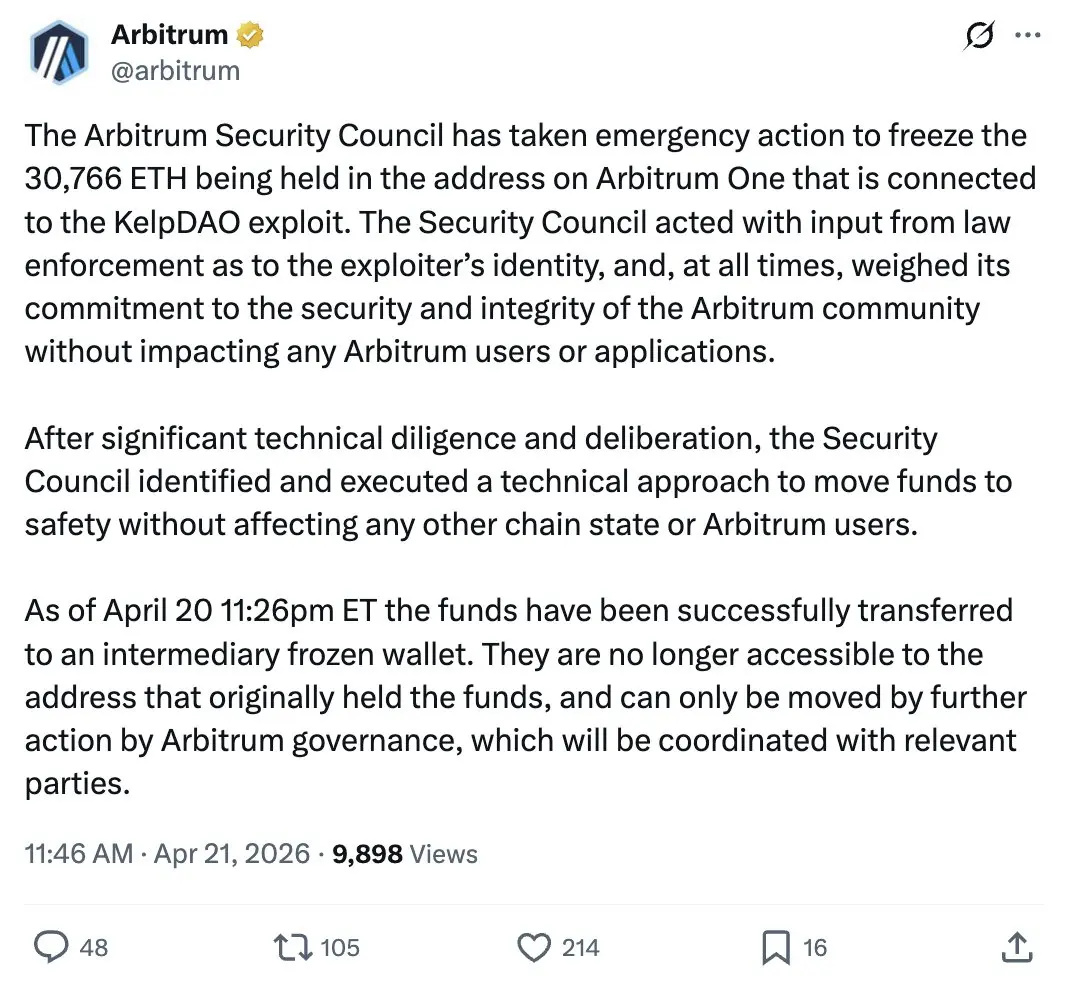Click the 214 likes count
The image size is (1070, 992).
point(580,946)
